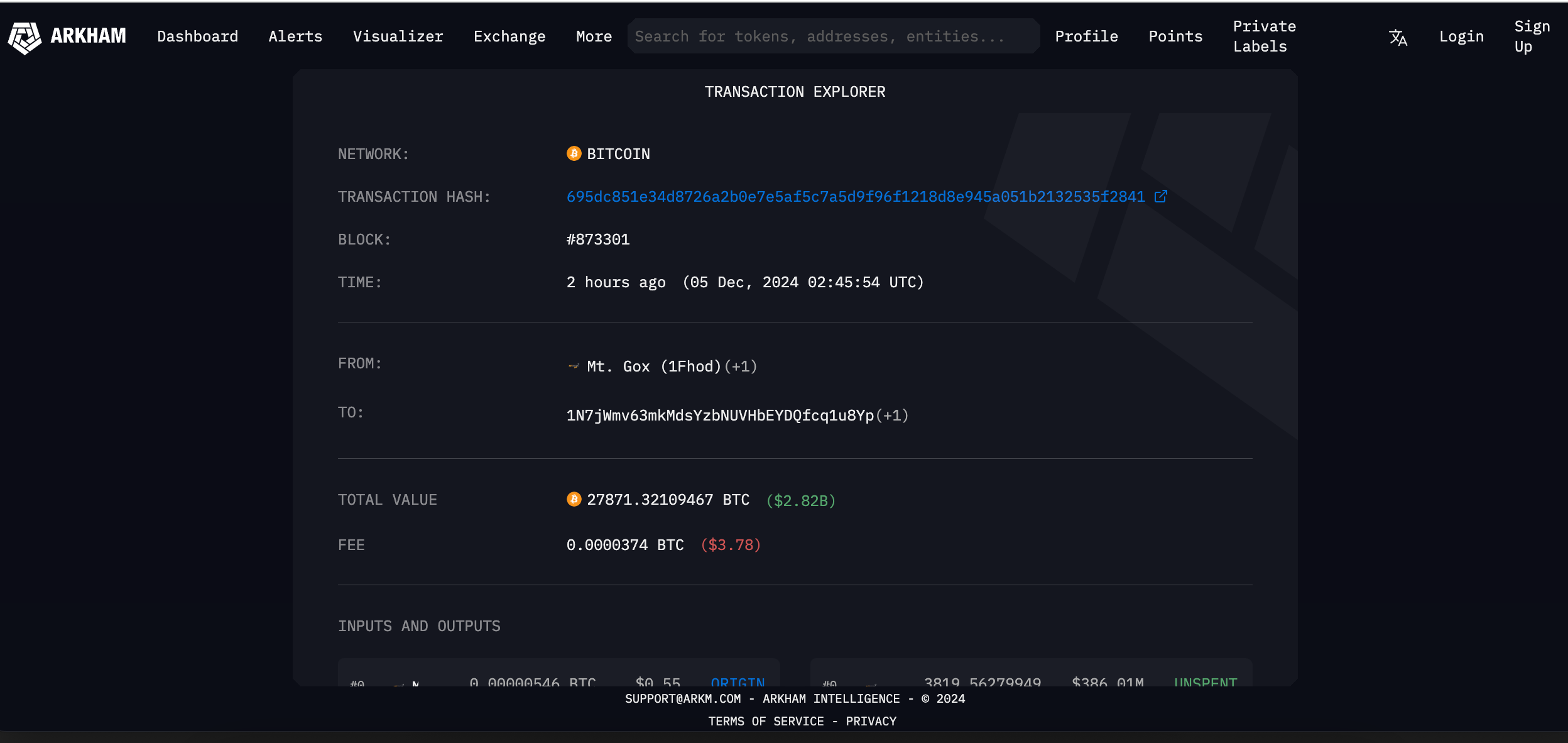The image size is (1568, 743).
Task: Click Bitcoin icon beside total value
Action: pos(574,500)
